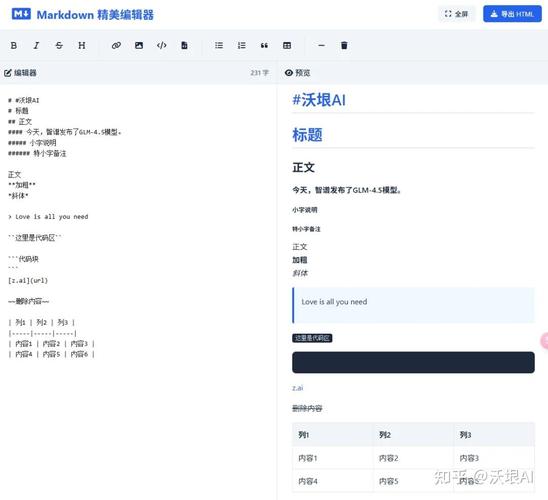Insert an ordered numbered list
Screen dimensions: 548x500
coord(241,45)
